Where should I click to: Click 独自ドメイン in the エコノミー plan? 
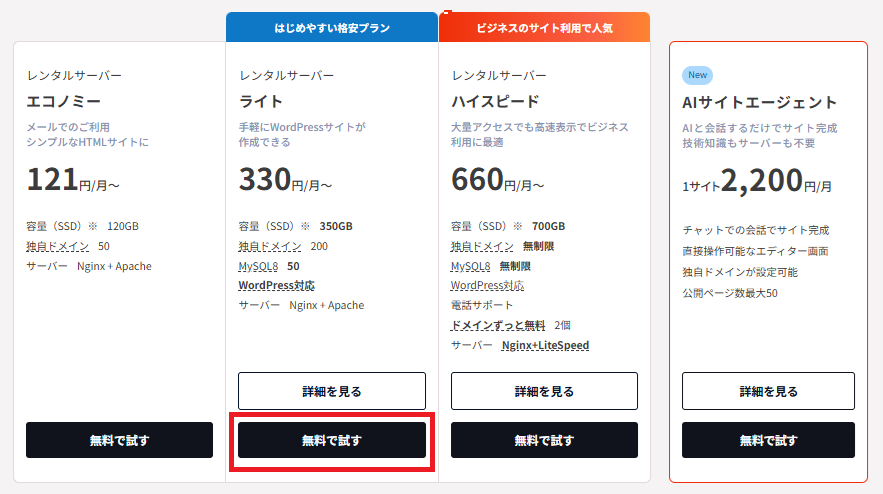(x=58, y=246)
